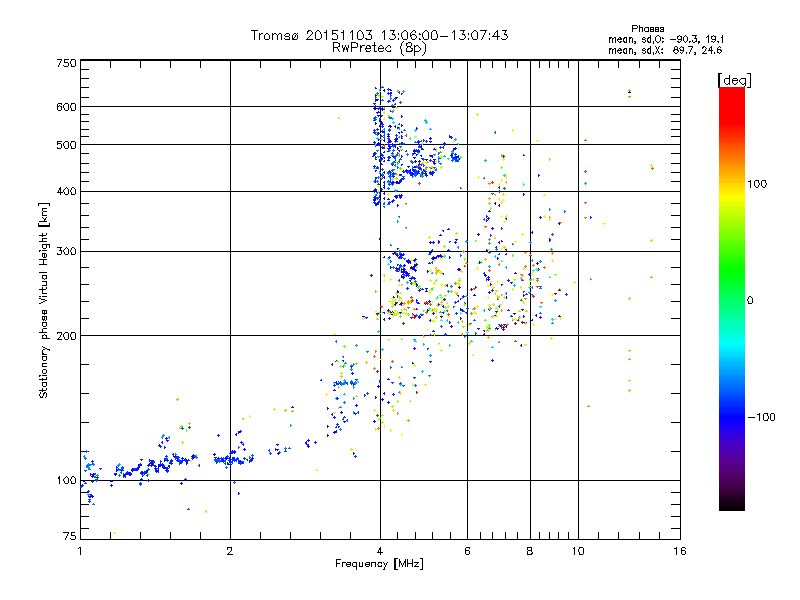Click the y-axis tick label '300'
This screenshot has height=600, width=800.
[66, 252]
